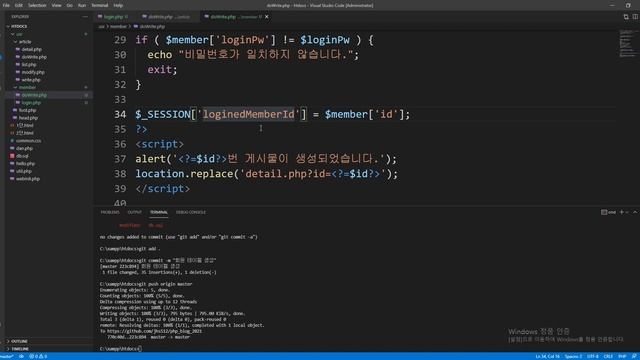The image size is (640, 360).
Task: Show the Output panel tab
Action: (x=134, y=212)
